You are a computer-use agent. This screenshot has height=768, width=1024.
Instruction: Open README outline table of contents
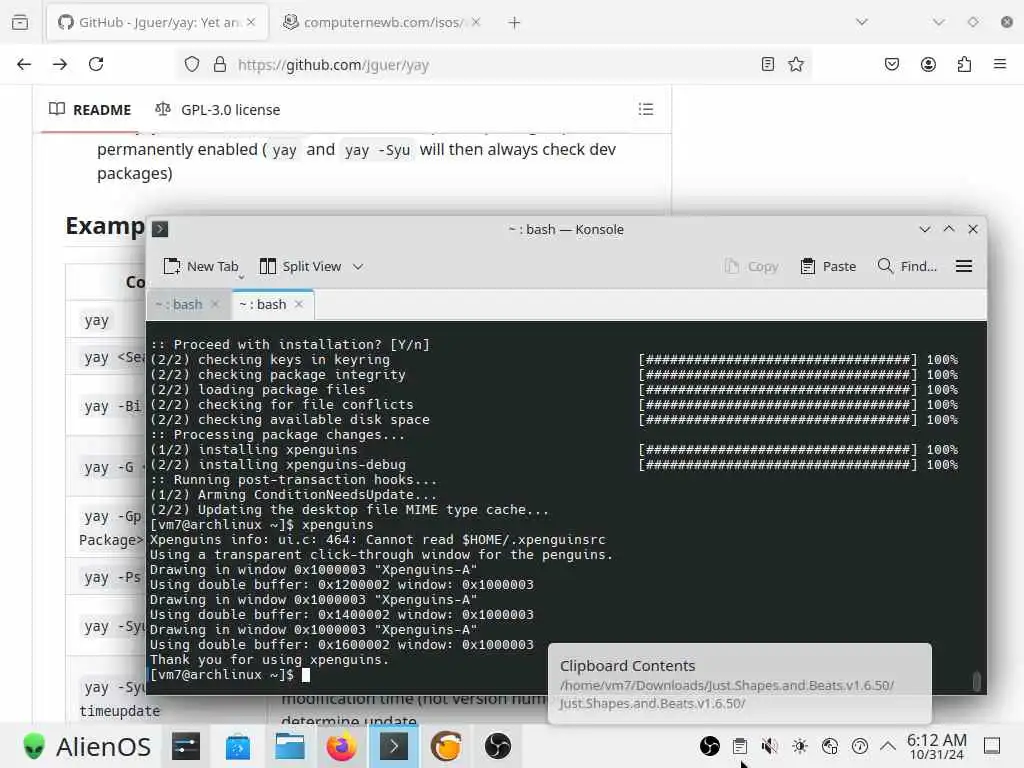point(646,109)
